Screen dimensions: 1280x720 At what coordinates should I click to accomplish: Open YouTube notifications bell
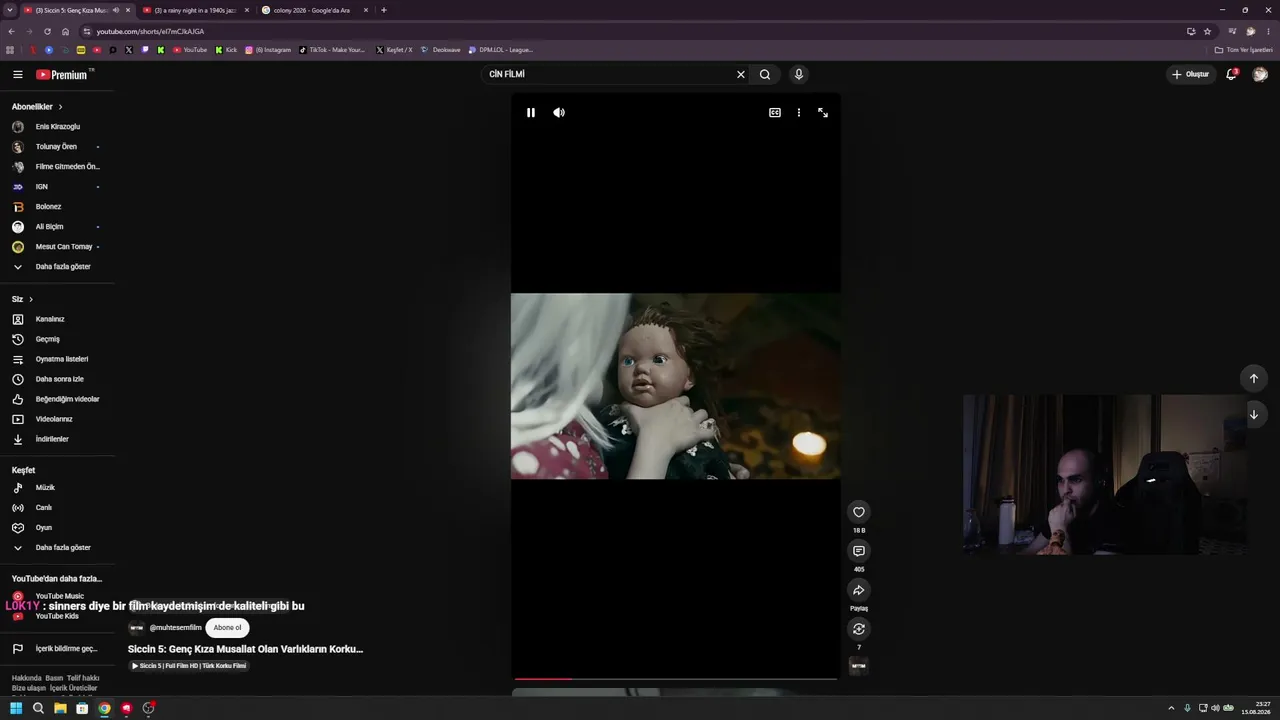click(1232, 74)
